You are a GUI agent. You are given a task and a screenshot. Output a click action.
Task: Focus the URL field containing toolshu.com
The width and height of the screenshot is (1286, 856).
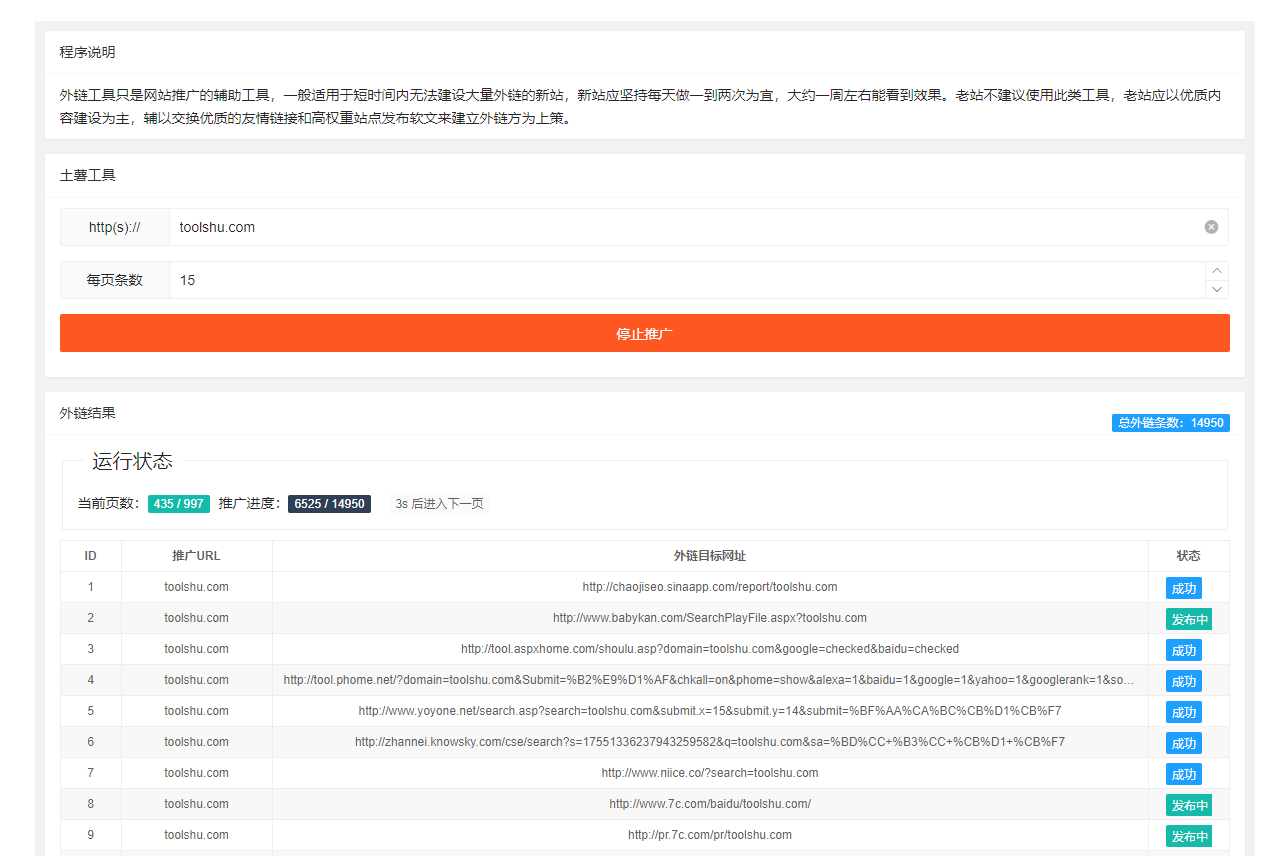tap(686, 227)
